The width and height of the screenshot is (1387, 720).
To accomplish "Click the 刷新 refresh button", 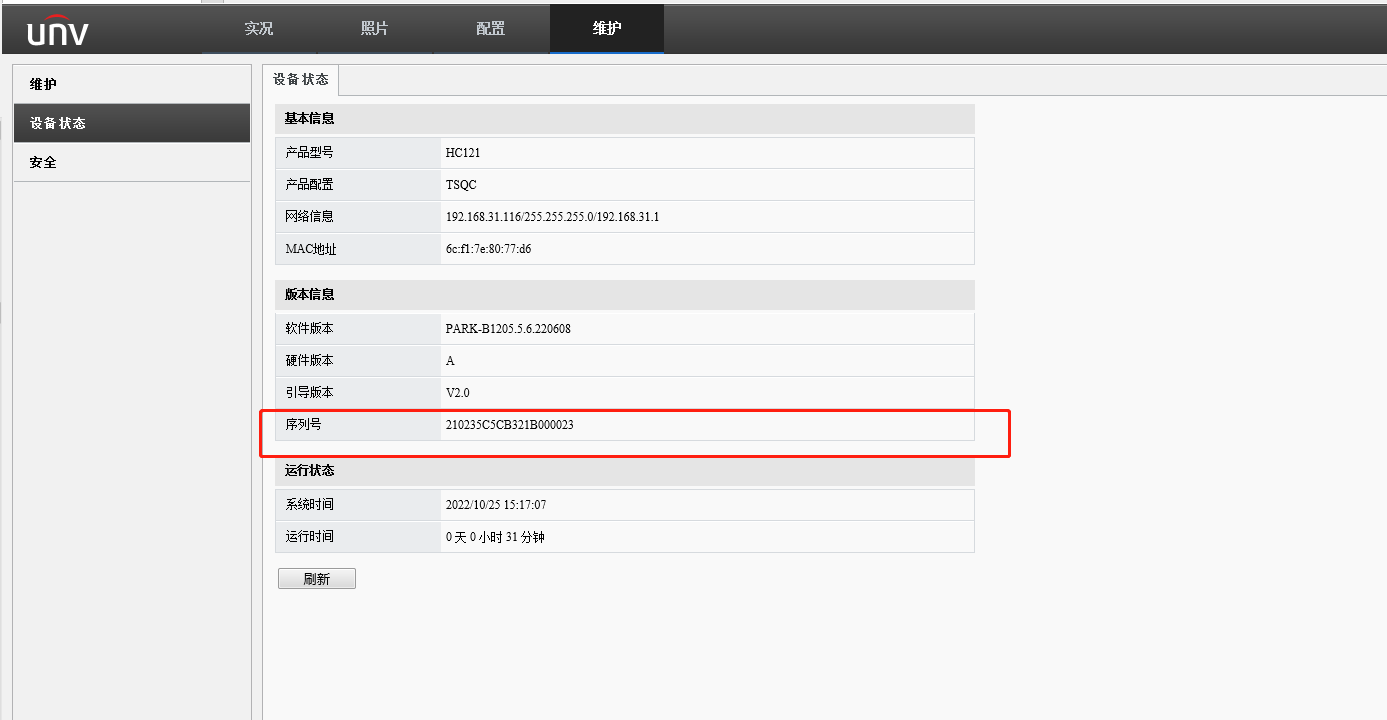I will coord(317,579).
